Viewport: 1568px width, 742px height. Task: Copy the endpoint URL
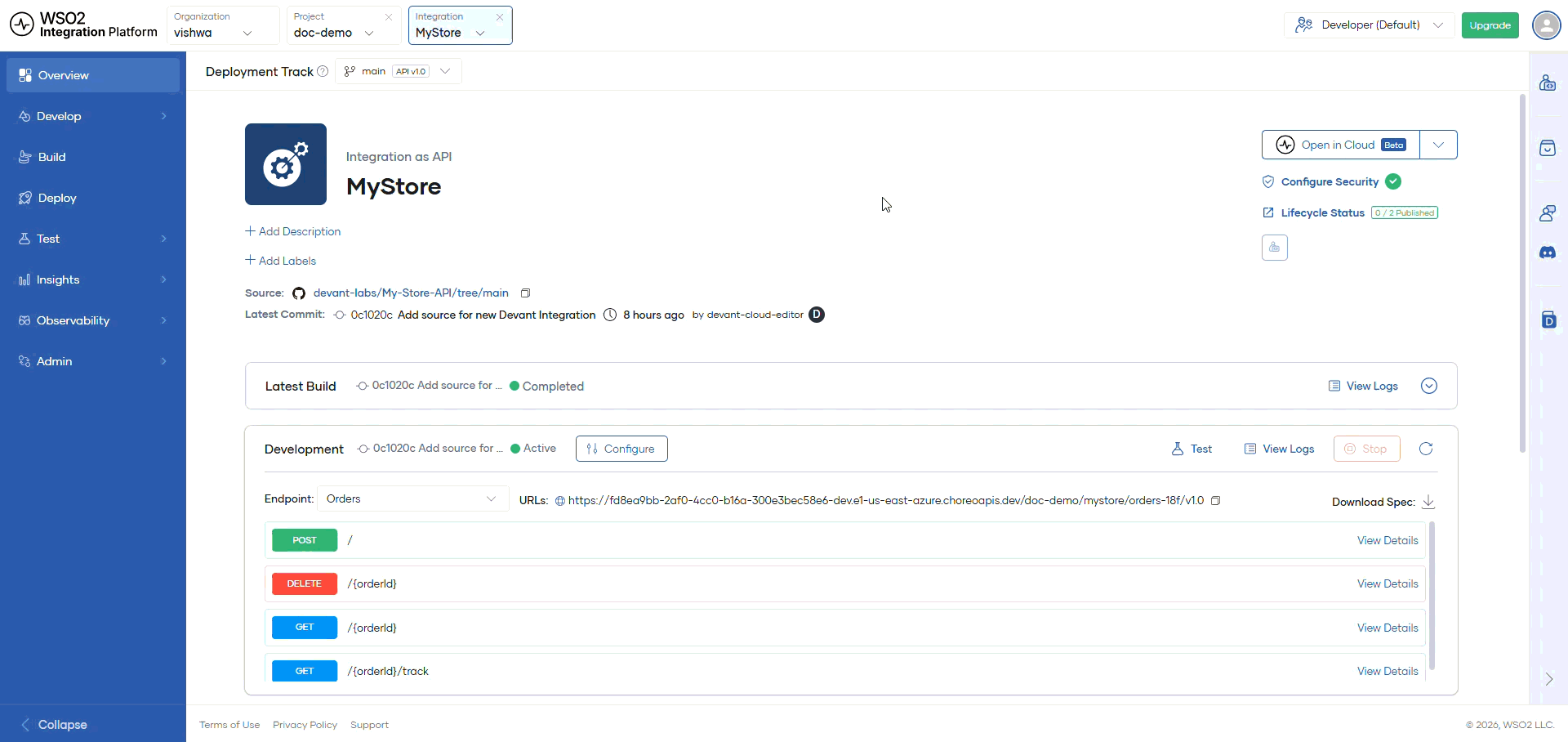[1215, 500]
